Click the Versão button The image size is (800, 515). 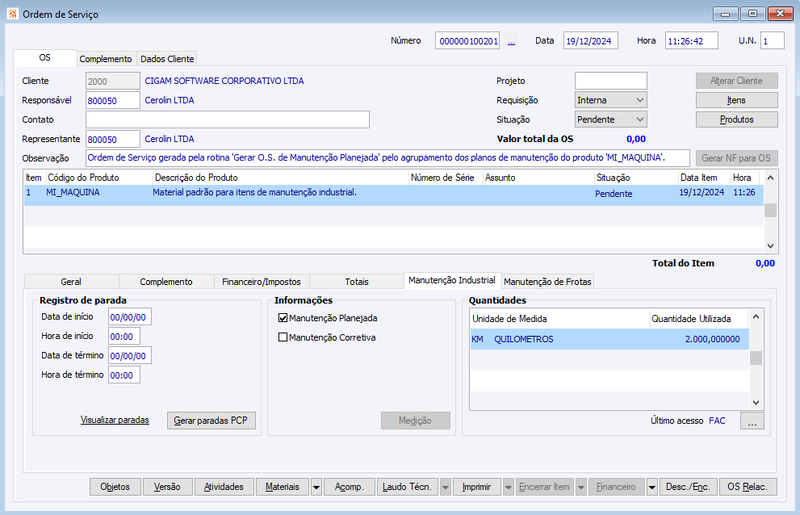[168, 487]
